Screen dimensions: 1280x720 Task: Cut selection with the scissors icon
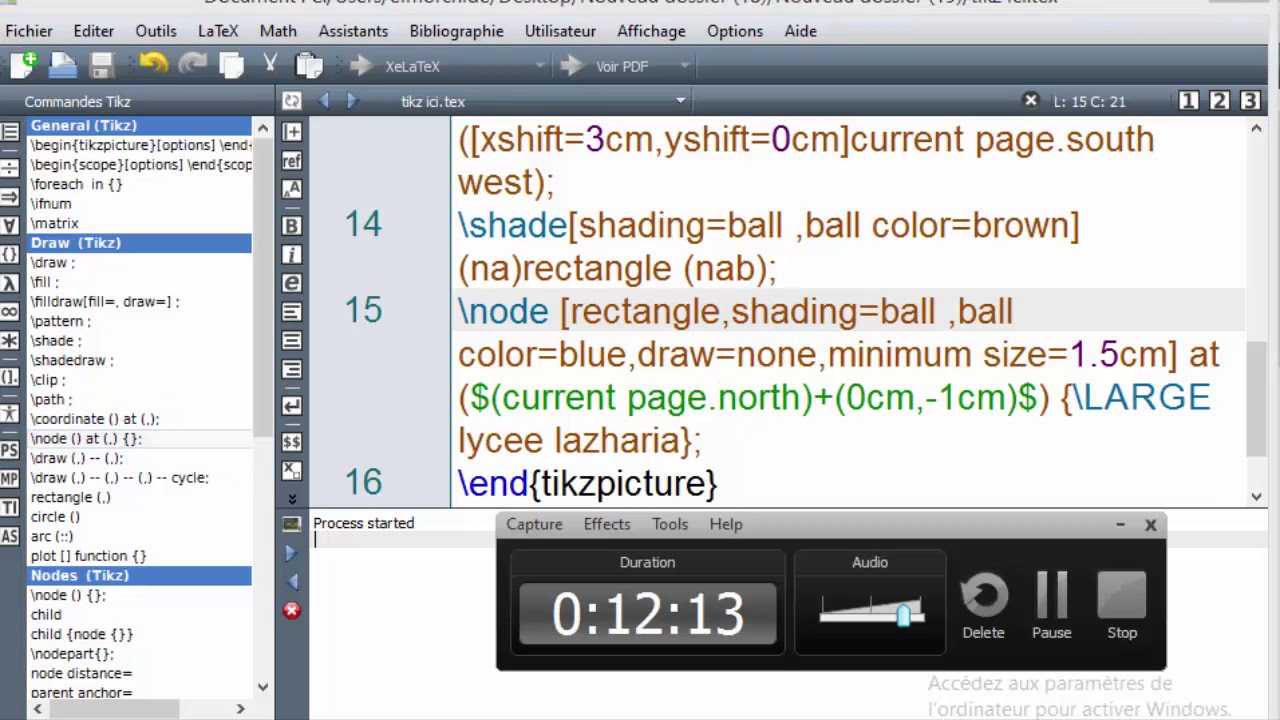270,65
